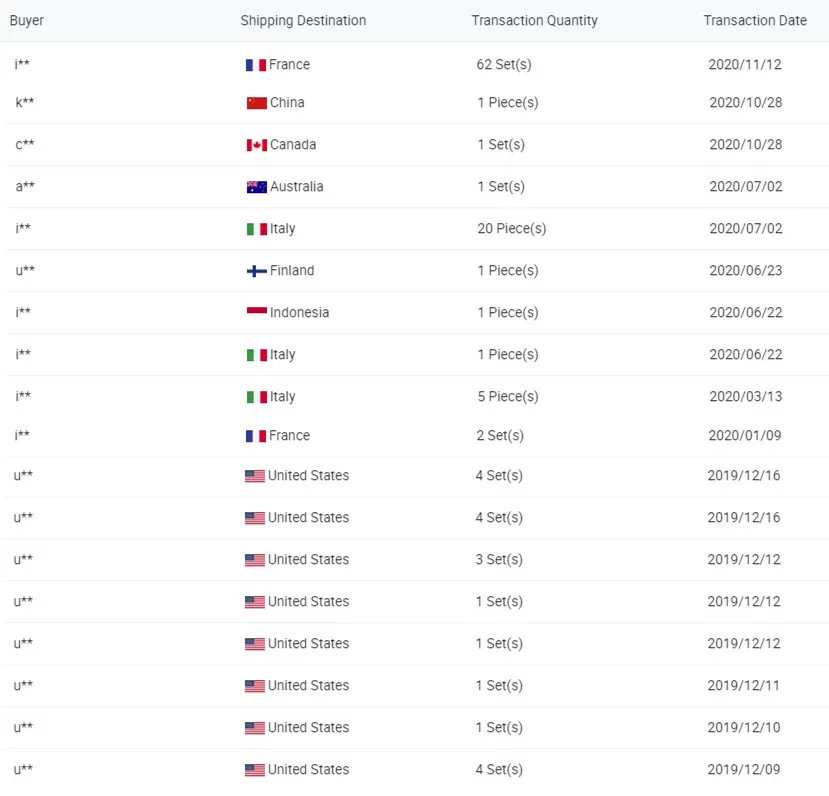The width and height of the screenshot is (829, 796).
Task: Click the Finland flag icon
Action: pyautogui.click(x=256, y=271)
